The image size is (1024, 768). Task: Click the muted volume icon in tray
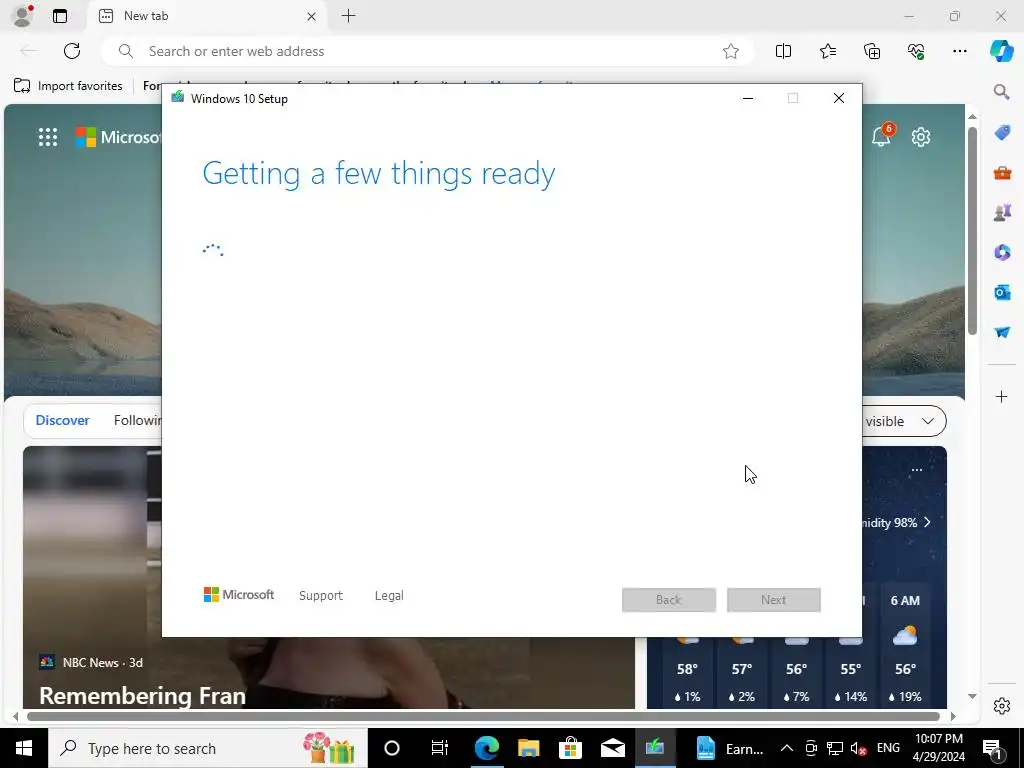pos(859,748)
